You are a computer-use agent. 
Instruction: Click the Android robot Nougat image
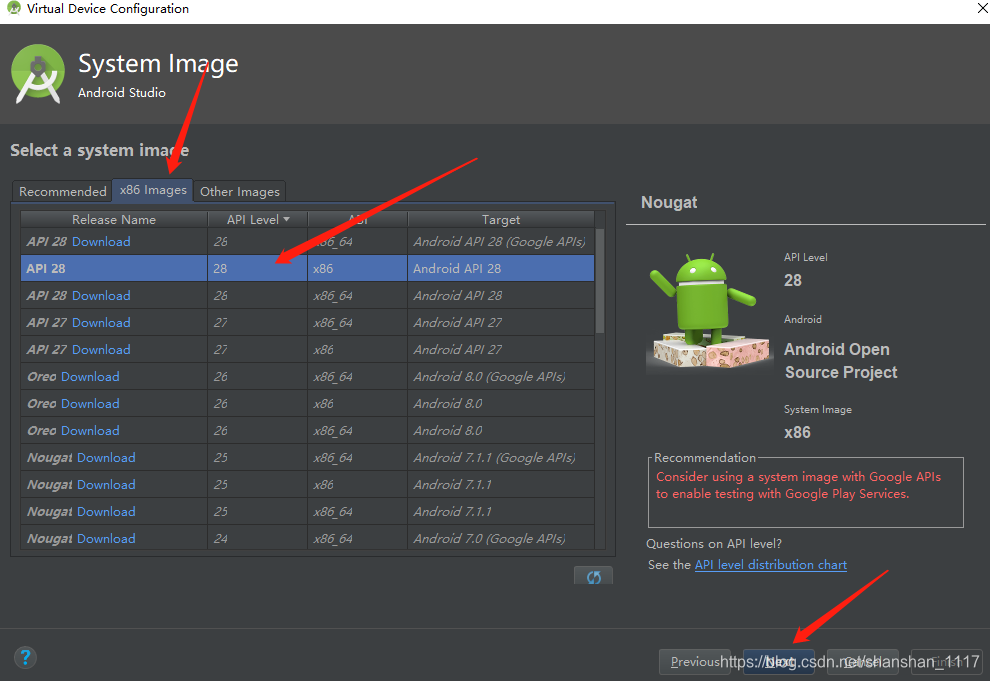[710, 311]
